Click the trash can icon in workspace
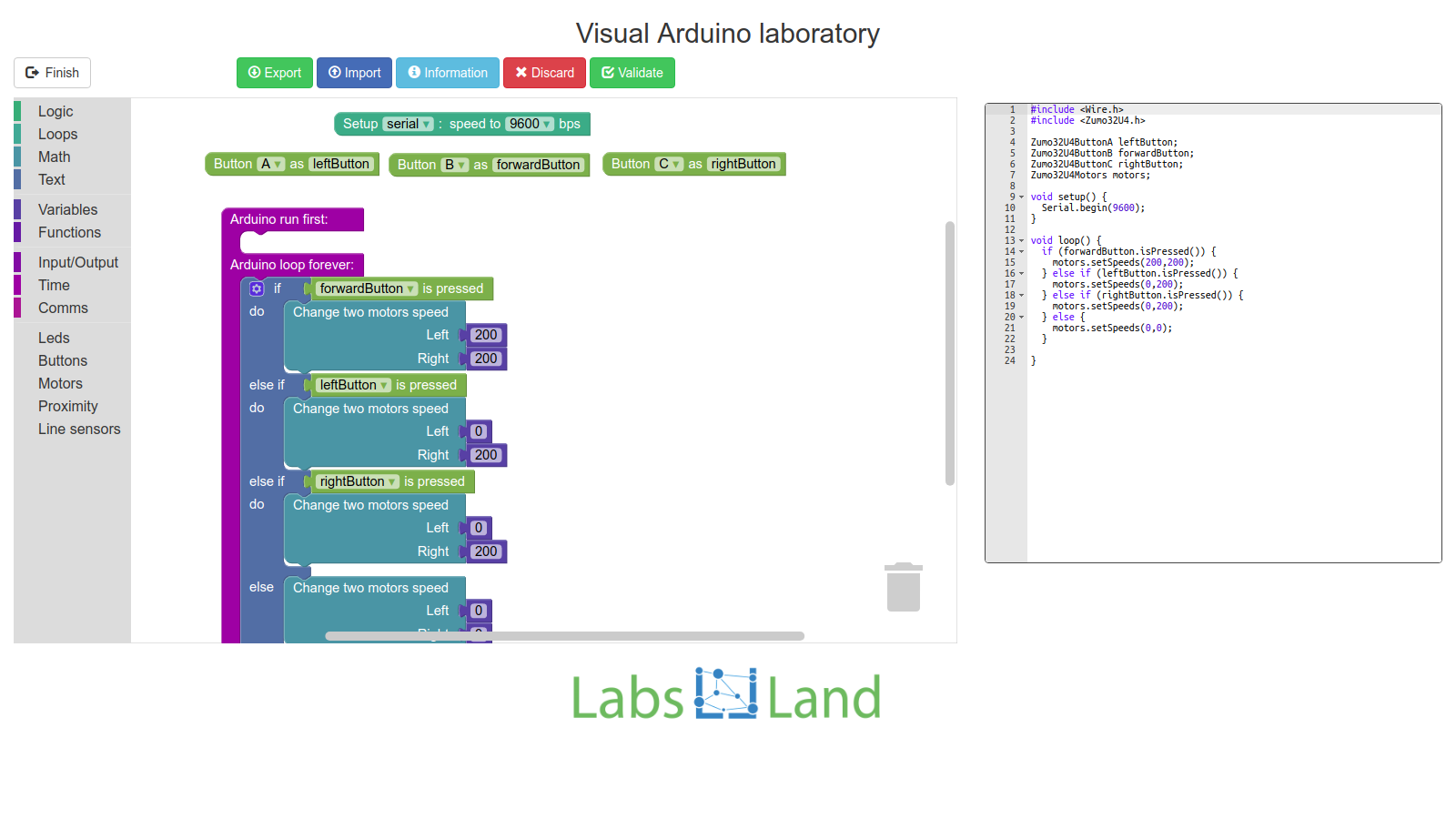The image size is (1456, 819). pyautogui.click(x=904, y=587)
